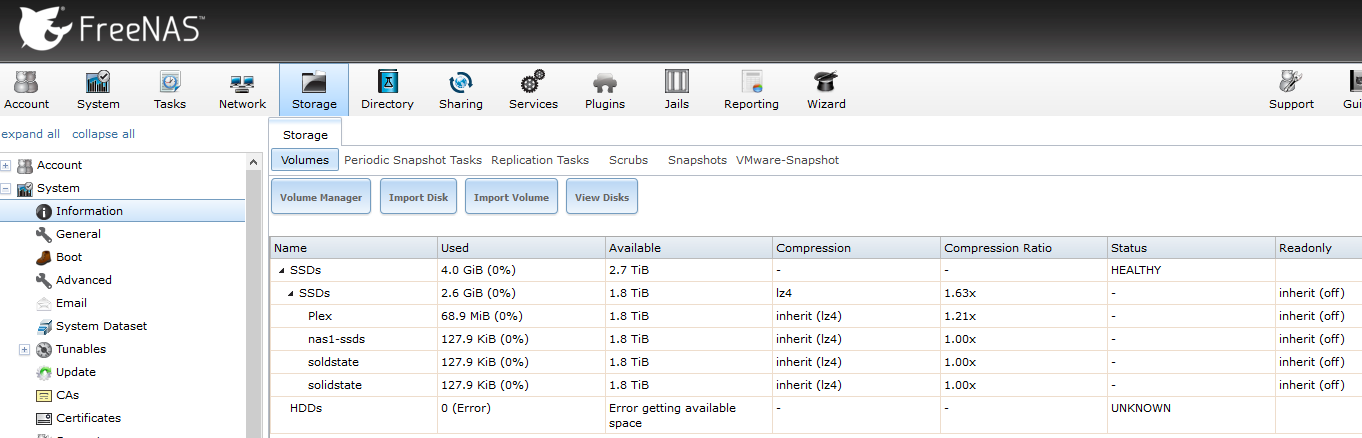Open the Snapshots tab

point(697,160)
